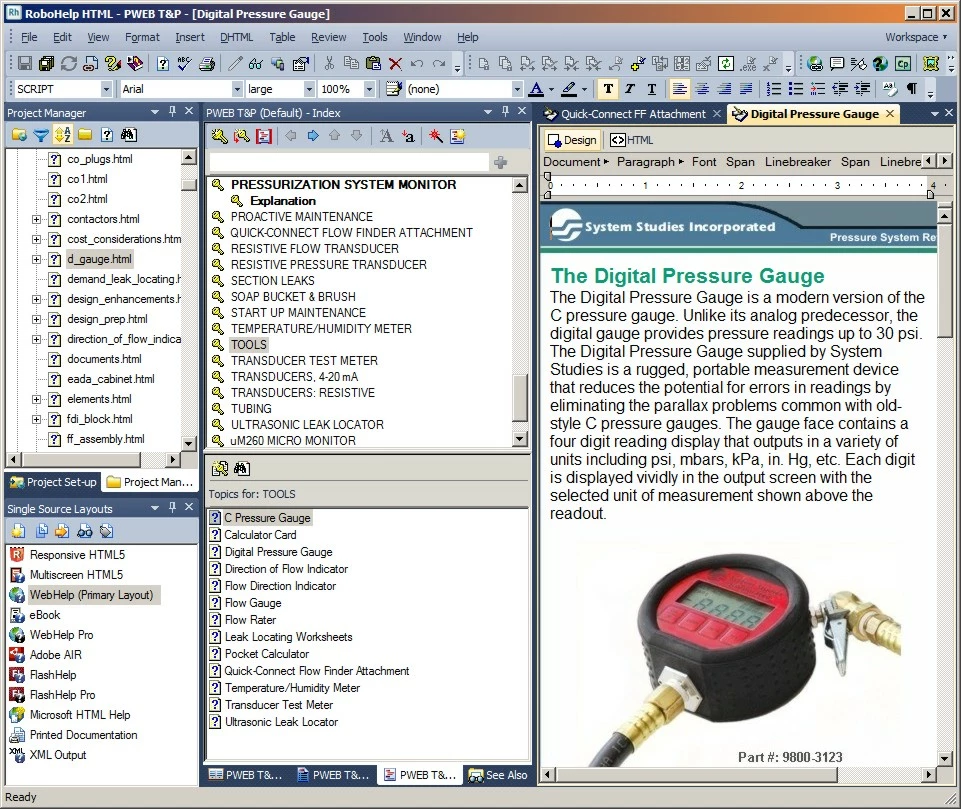
Task: Switch to Design view
Action: point(572,140)
